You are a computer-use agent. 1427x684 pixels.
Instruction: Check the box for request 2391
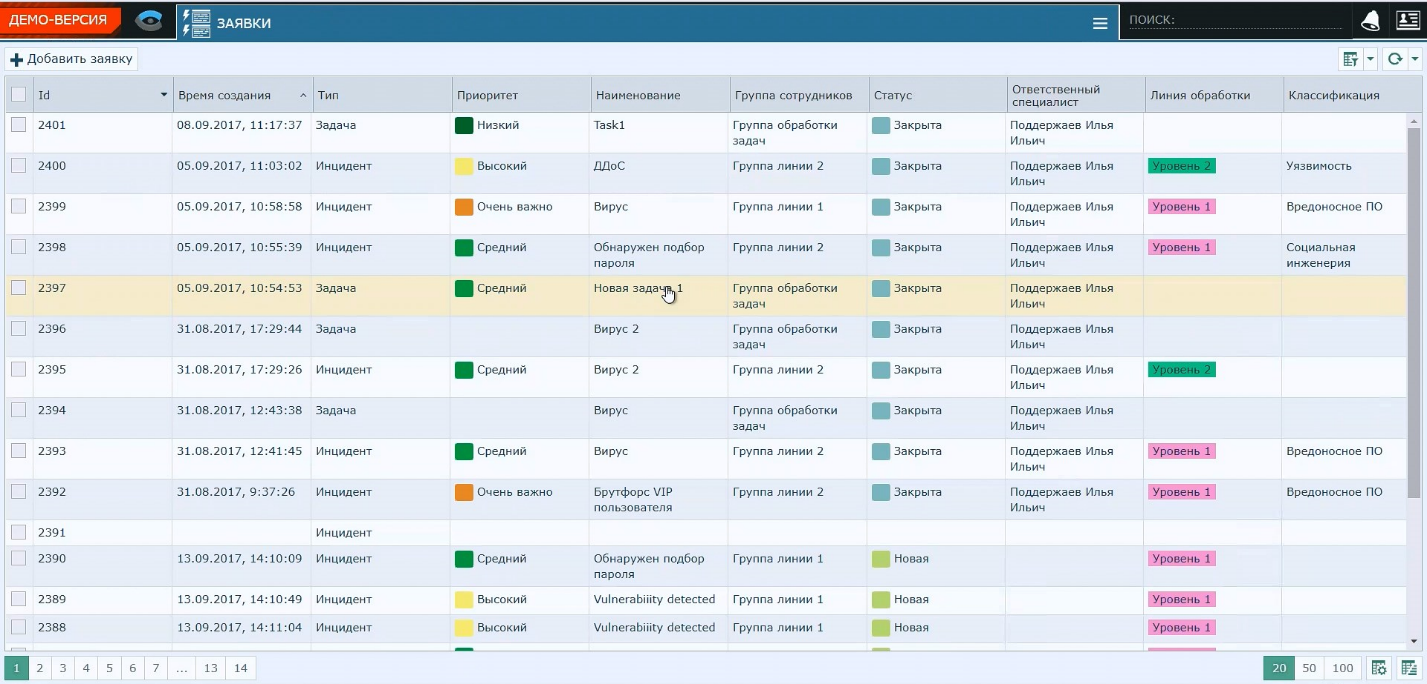coord(19,532)
